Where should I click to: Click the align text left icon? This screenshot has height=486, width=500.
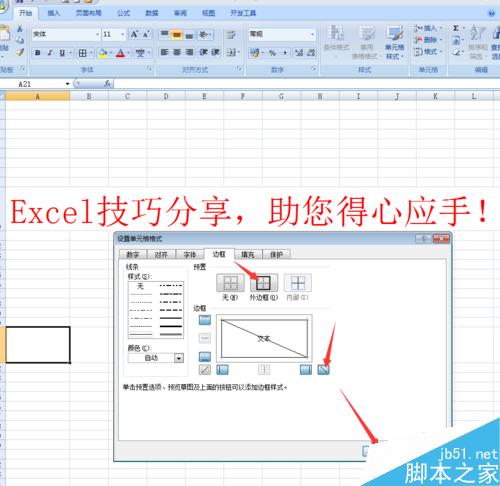[164, 52]
